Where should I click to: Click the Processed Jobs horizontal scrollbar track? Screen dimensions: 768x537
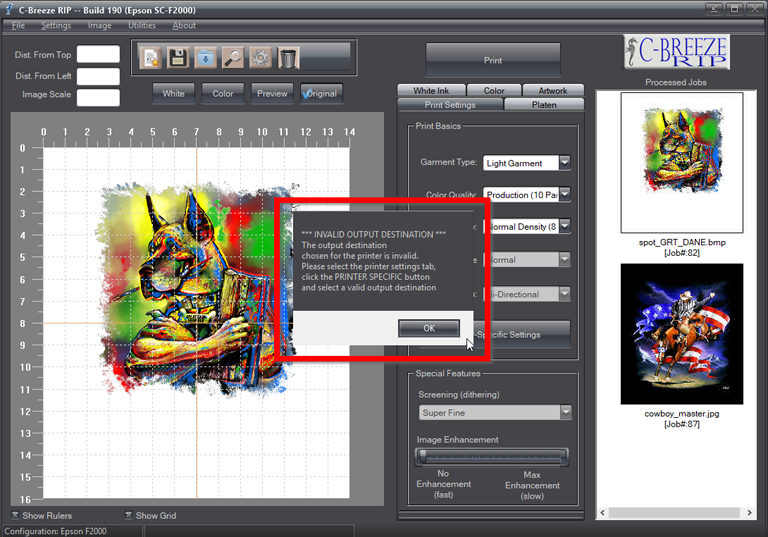point(675,513)
